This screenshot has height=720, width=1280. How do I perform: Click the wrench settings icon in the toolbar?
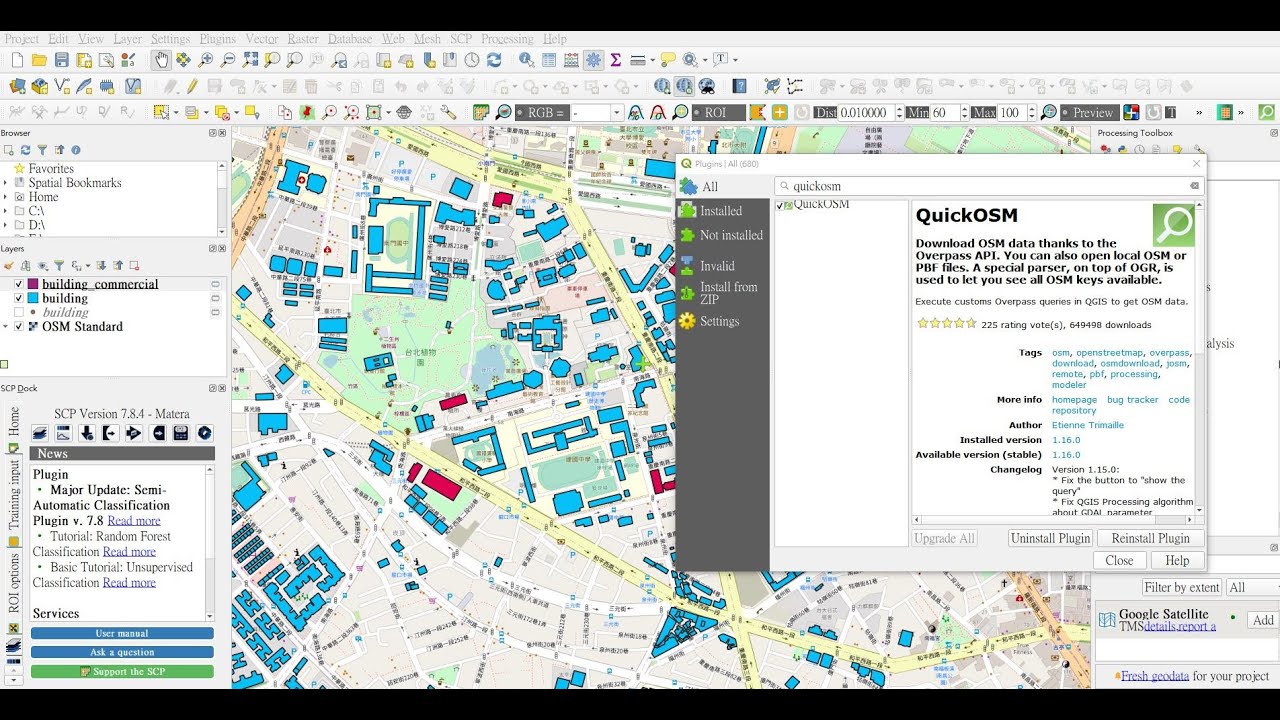(449, 112)
